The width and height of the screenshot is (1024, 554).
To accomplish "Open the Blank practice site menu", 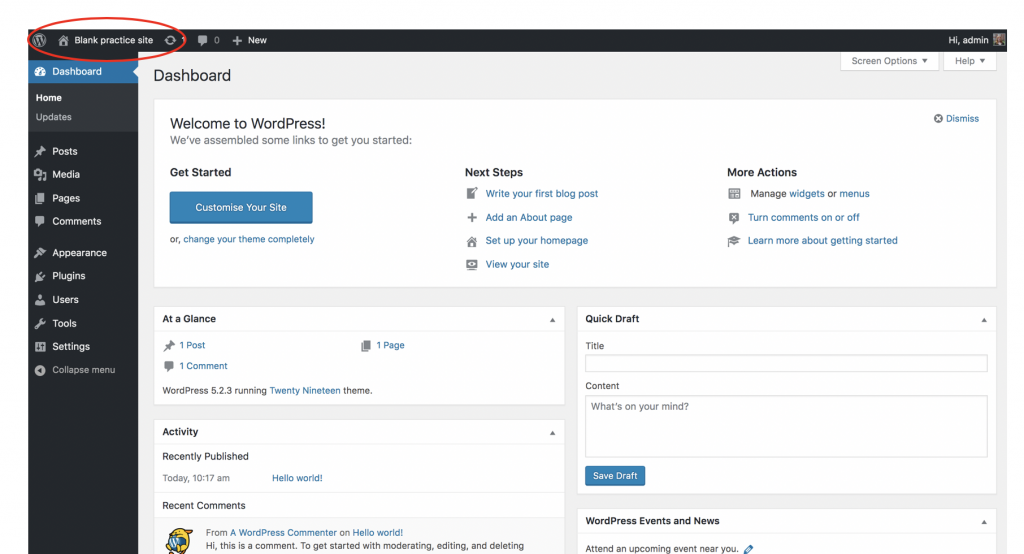I will [114, 41].
